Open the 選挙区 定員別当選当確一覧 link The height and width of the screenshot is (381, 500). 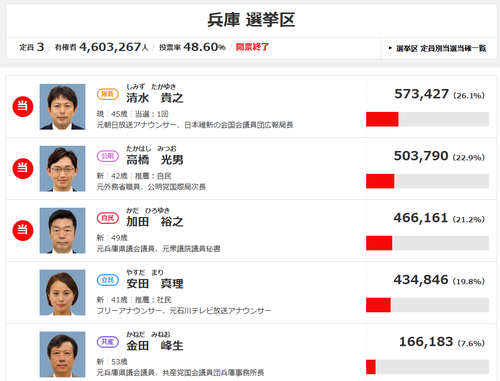[438, 48]
